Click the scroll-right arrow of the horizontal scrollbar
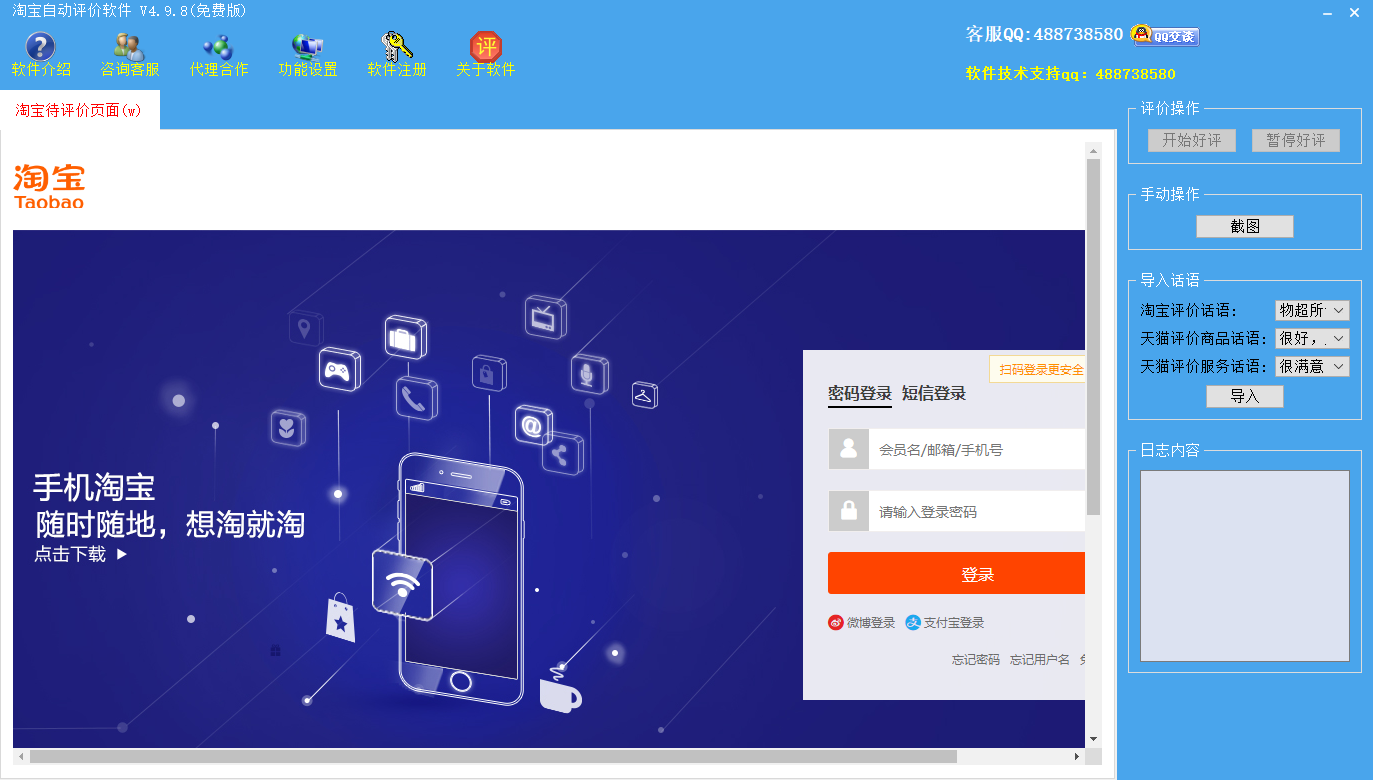1373x780 pixels. pos(1077,756)
